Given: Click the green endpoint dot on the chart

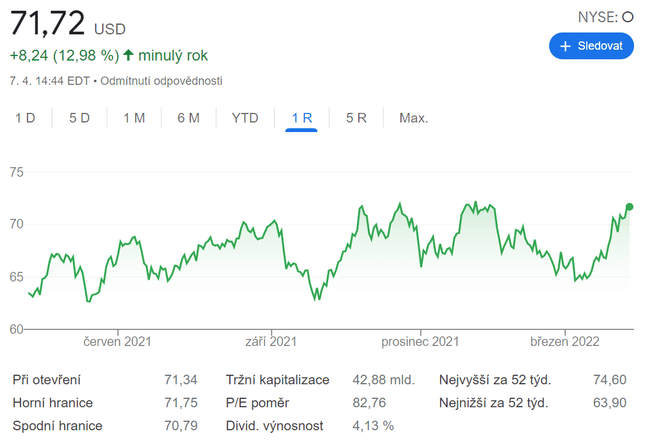Looking at the screenshot, I should 629,207.
